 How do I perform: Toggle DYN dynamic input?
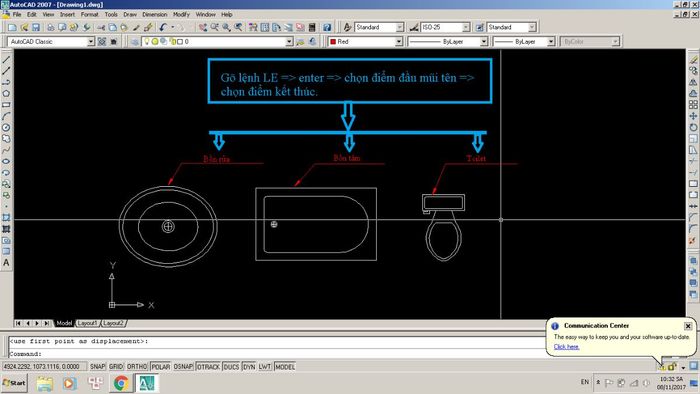(249, 366)
